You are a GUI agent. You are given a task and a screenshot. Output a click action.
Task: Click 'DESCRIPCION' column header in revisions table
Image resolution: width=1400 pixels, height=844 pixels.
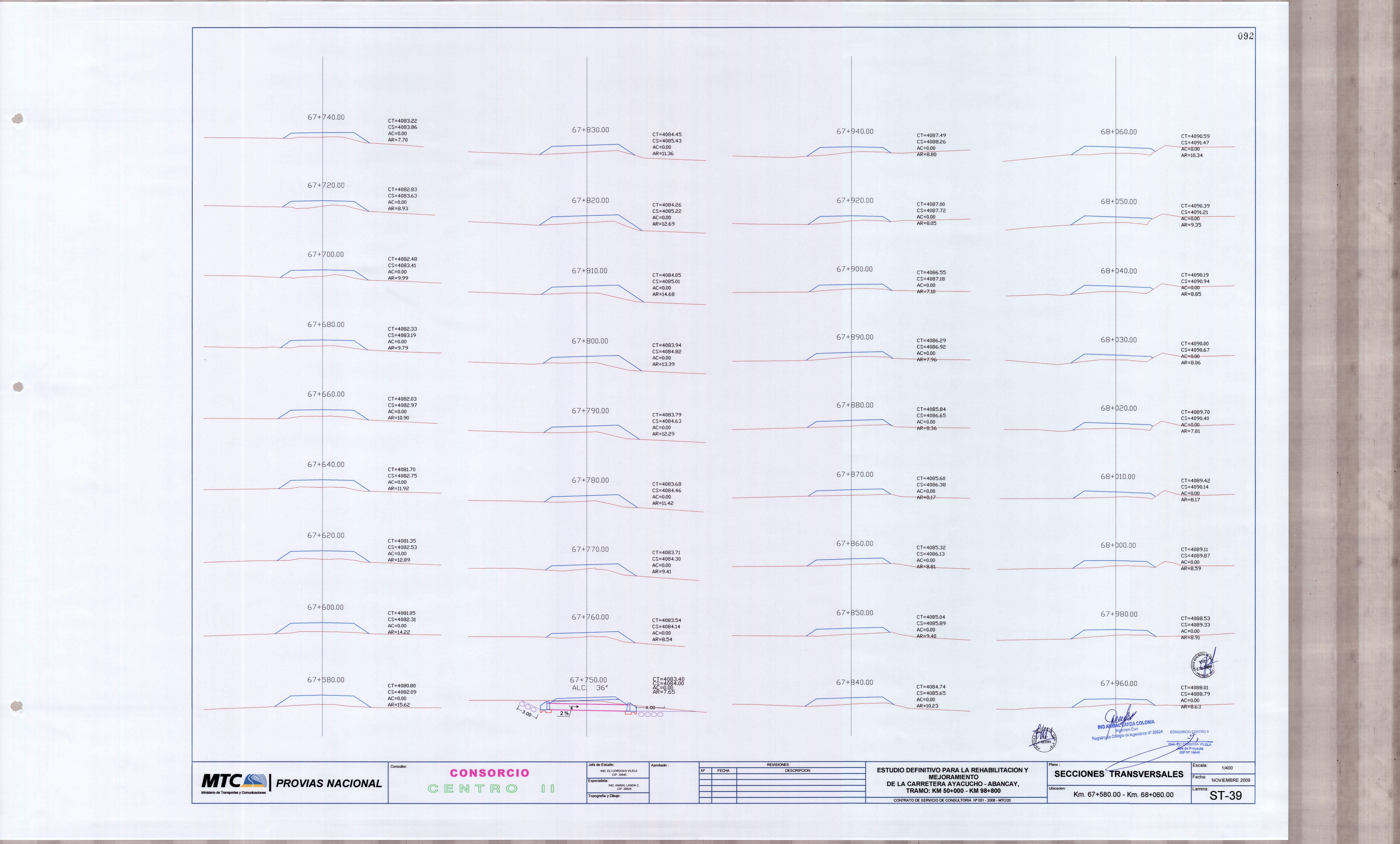pyautogui.click(x=798, y=771)
